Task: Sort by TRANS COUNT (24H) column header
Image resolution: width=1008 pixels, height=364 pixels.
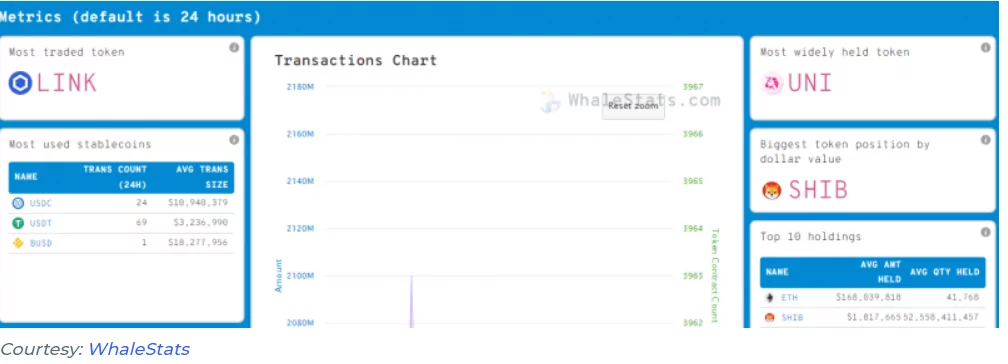Action: [115, 177]
